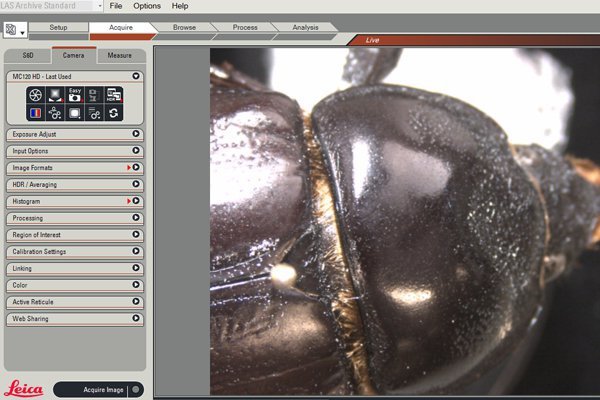Expand the Region of Interest section
The image size is (600, 400).
click(74, 234)
